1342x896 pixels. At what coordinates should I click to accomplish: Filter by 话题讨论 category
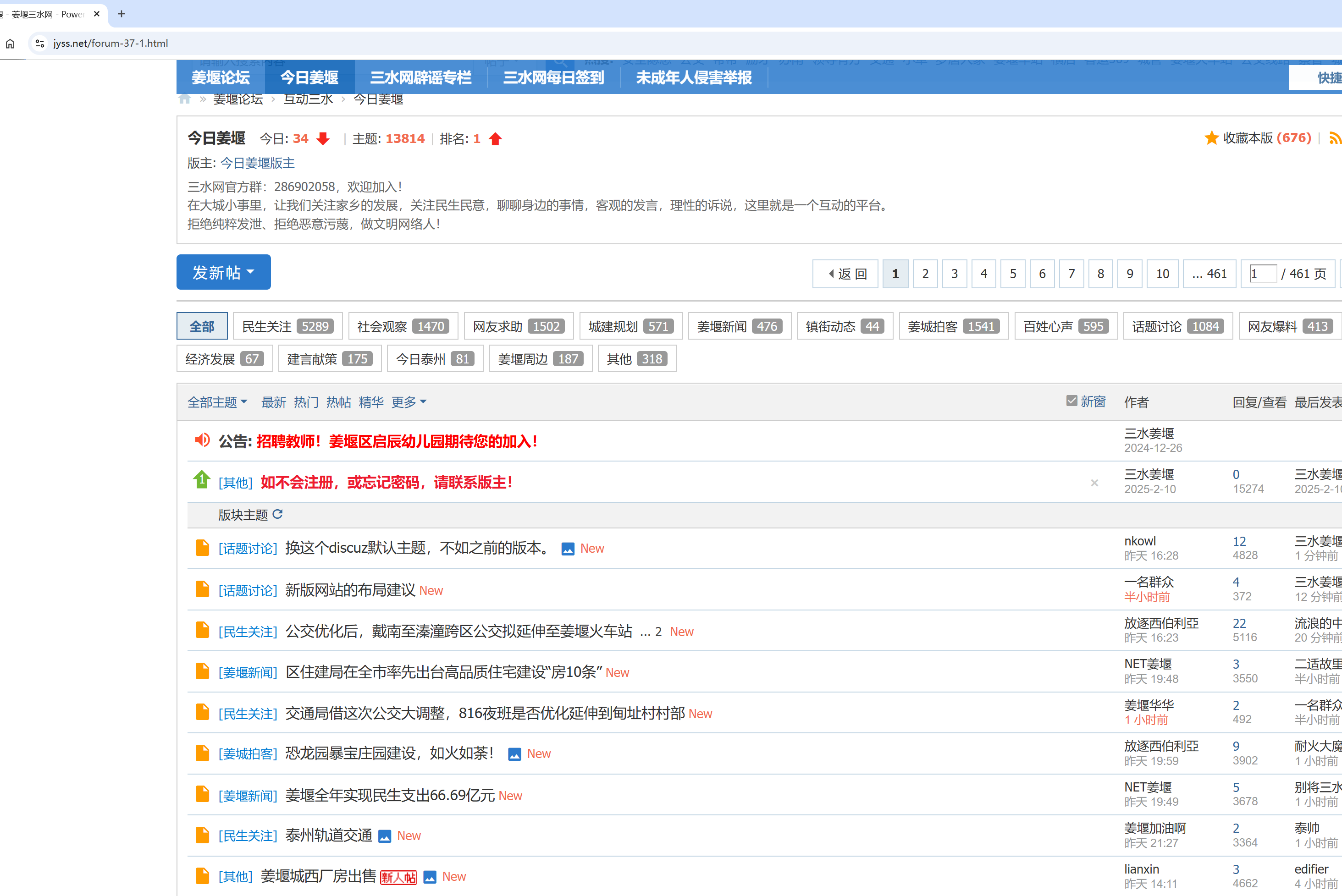coord(1177,326)
